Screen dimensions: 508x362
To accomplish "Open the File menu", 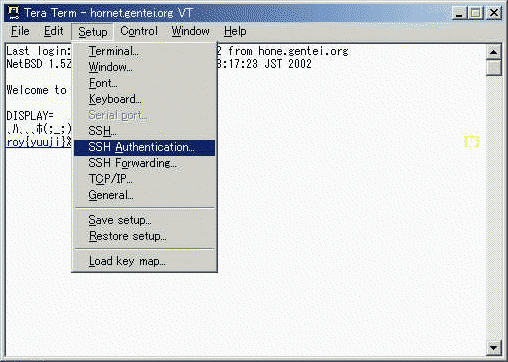I will [x=20, y=31].
